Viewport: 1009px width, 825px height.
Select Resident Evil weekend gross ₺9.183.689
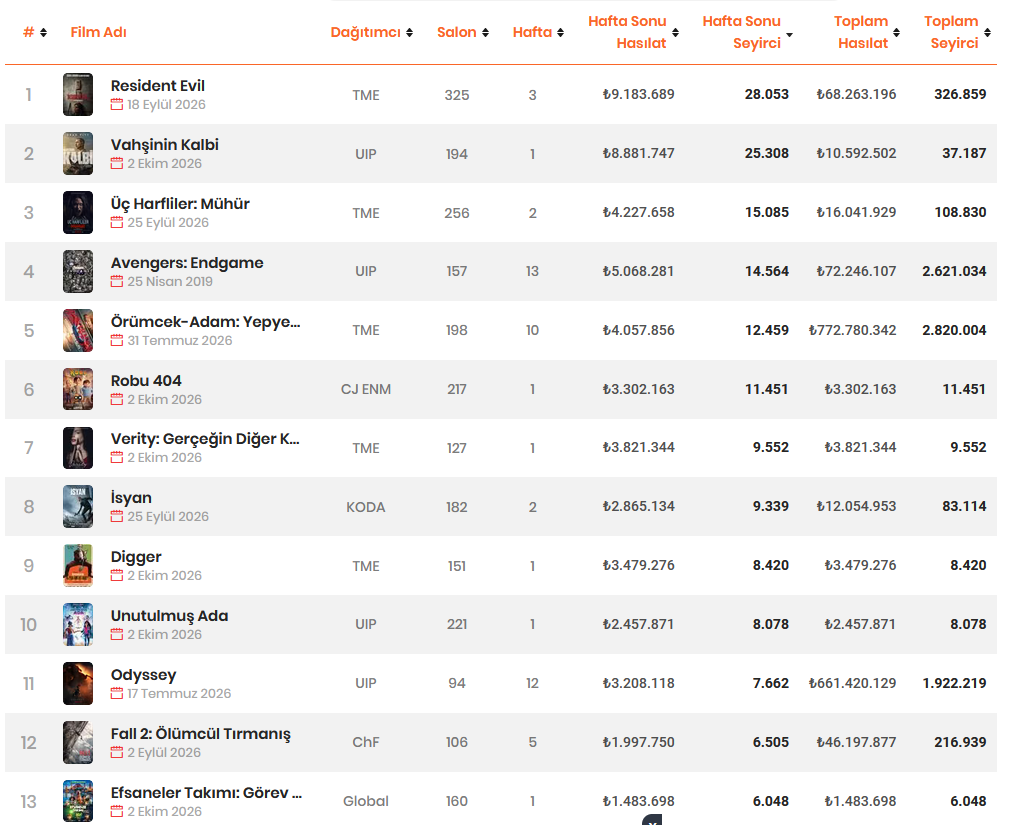coord(638,95)
